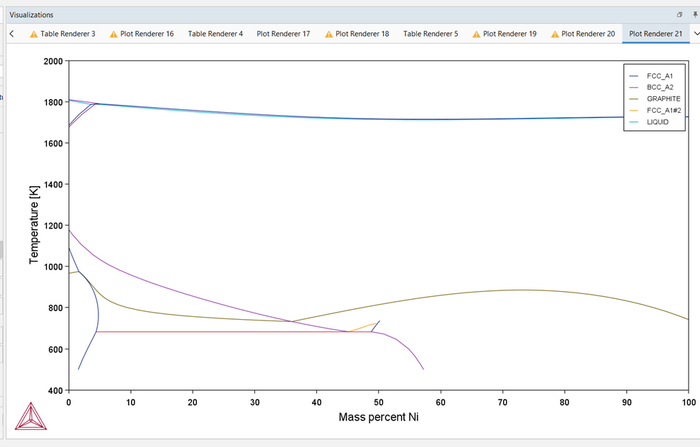Click the left chevron to scroll tabs
Screen dimensions: 700x447
coord(12,33)
